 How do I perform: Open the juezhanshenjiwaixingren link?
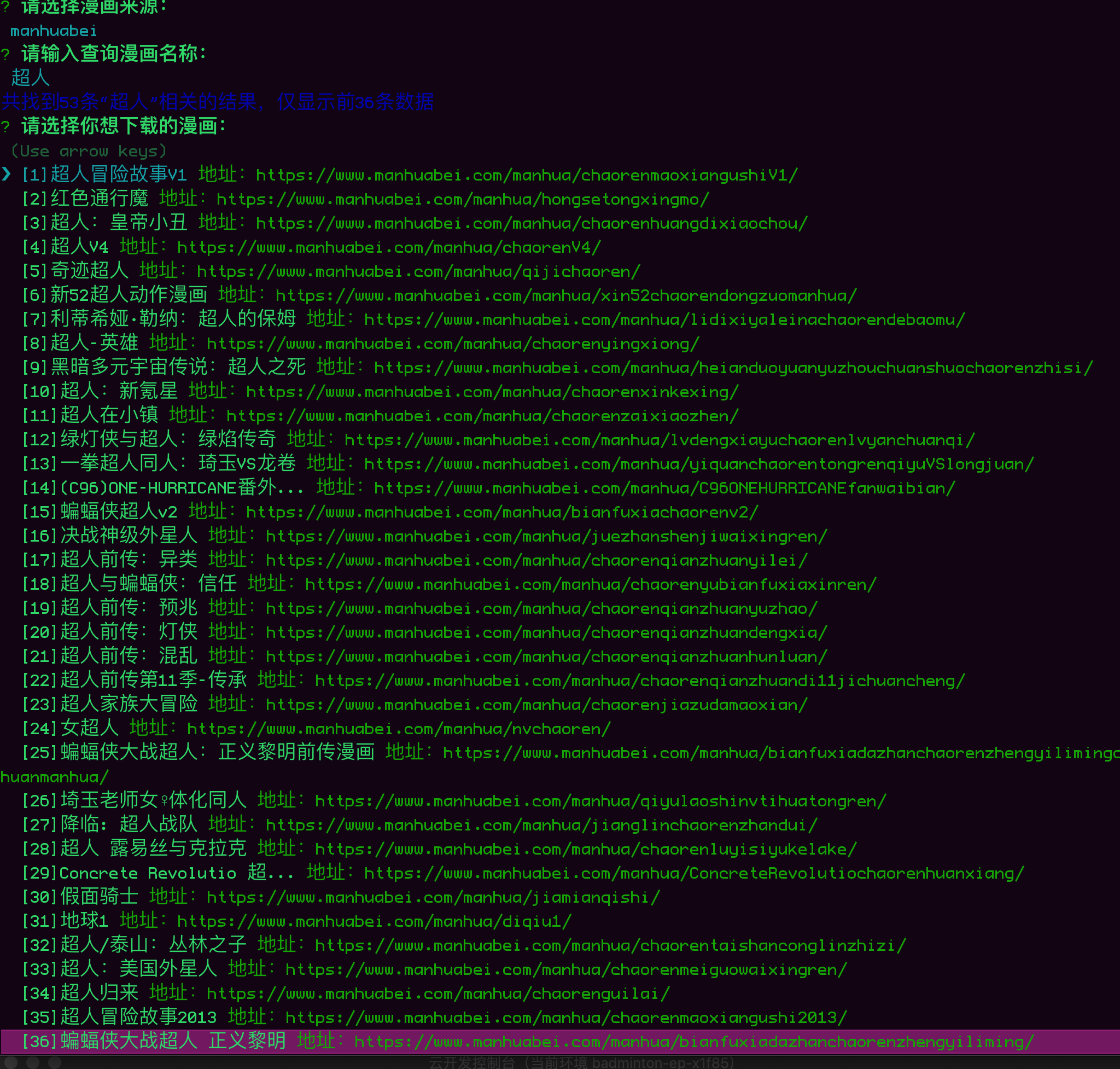(546, 536)
